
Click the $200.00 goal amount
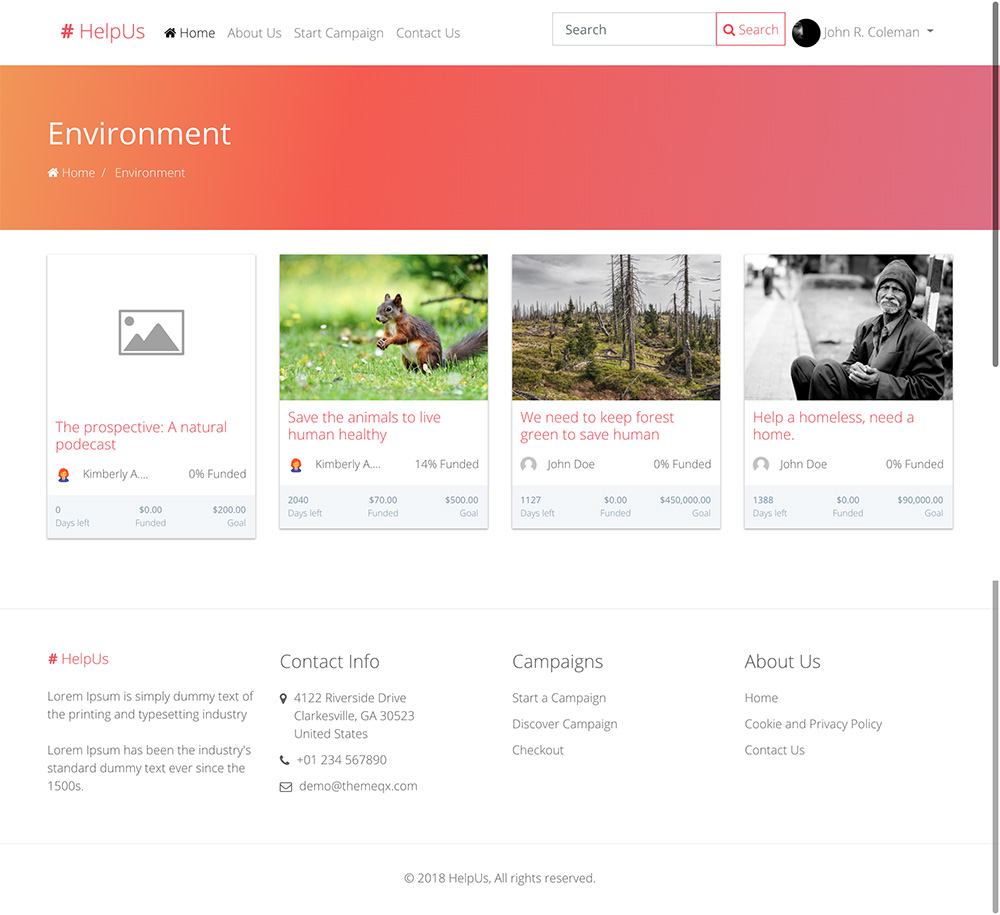tap(229, 509)
